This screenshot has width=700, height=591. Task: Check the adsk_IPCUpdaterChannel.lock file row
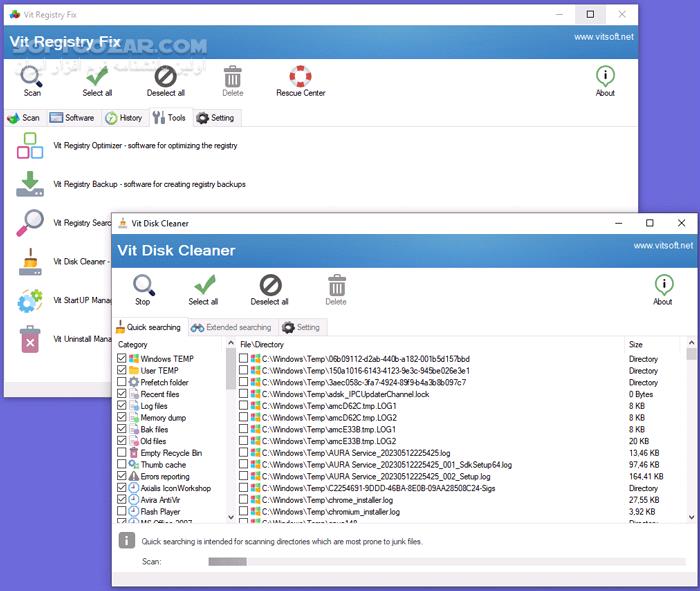pos(243,394)
